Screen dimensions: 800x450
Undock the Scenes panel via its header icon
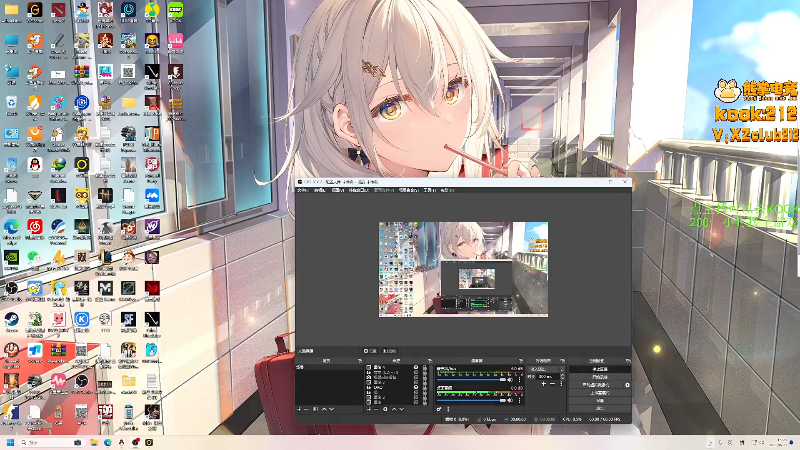pos(360,361)
